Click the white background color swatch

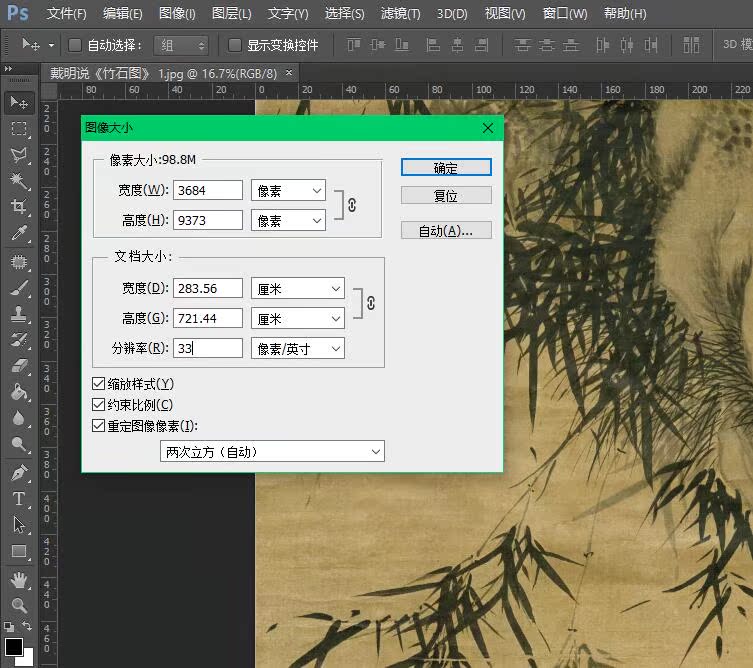(x=28, y=659)
